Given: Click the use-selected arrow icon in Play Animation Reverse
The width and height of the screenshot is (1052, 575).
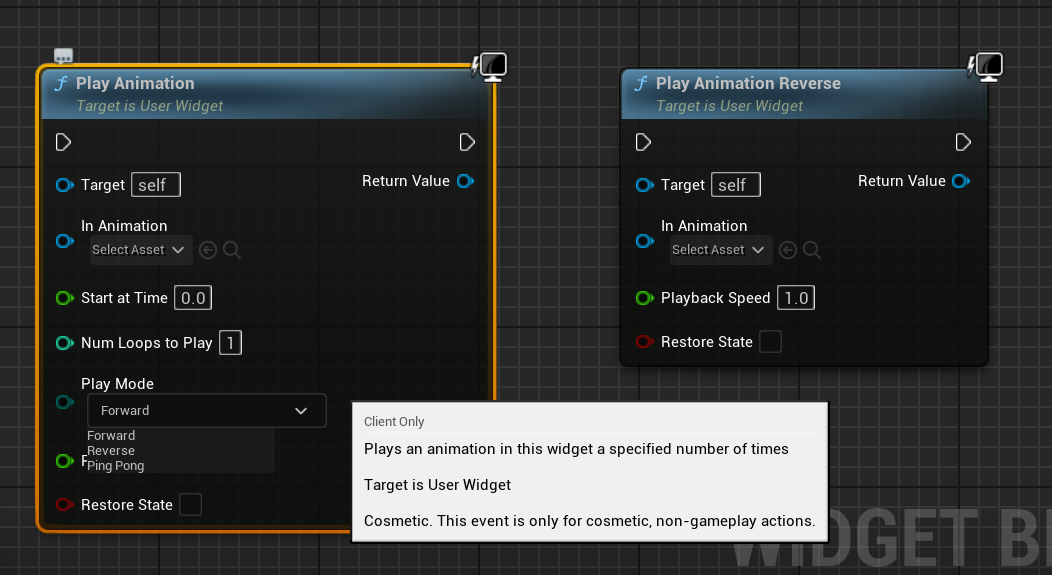Looking at the screenshot, I should 788,250.
